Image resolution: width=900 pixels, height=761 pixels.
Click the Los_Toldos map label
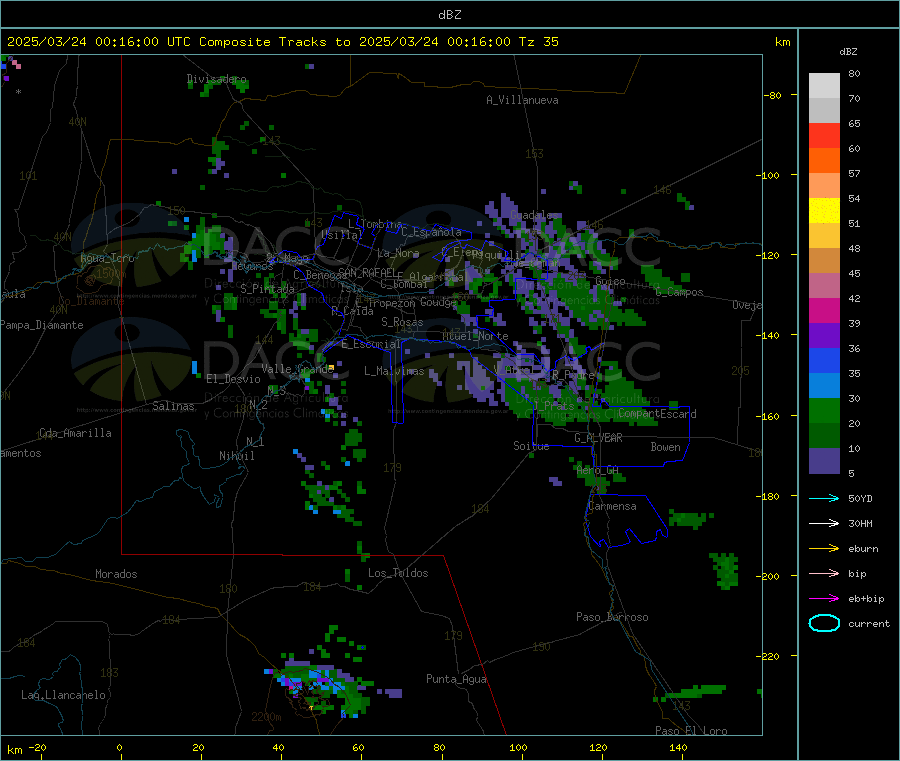(x=398, y=573)
